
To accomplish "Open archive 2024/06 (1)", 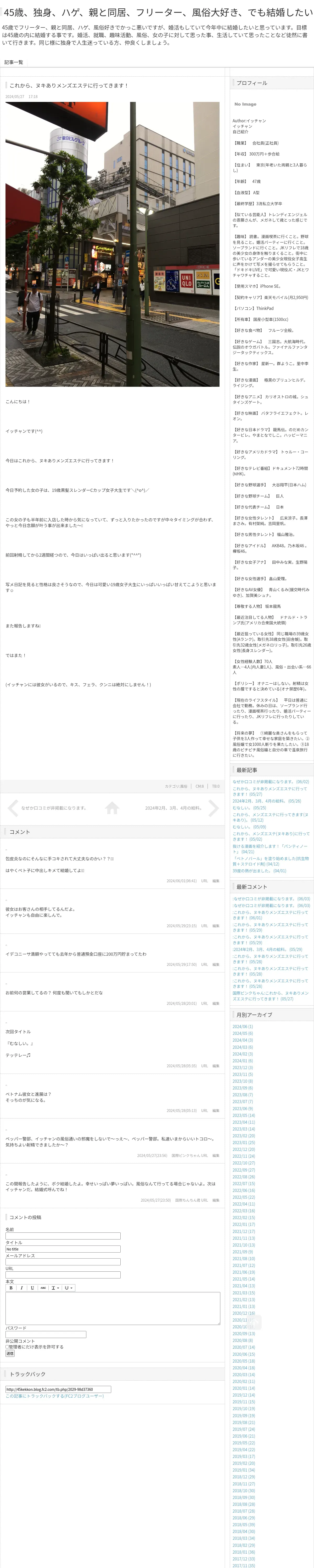I will tap(243, 1026).
